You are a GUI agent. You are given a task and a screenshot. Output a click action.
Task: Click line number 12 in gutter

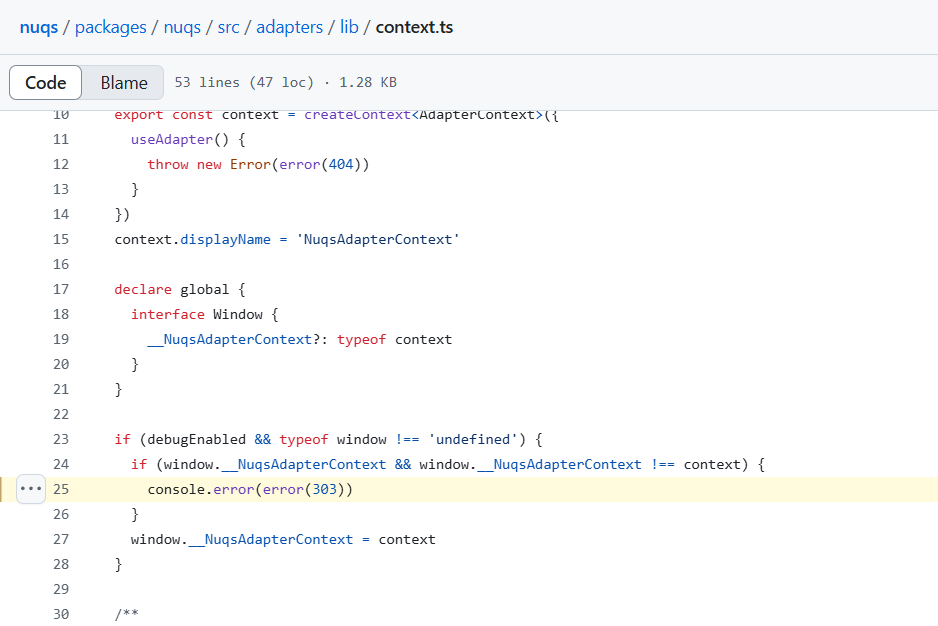pyautogui.click(x=61, y=165)
